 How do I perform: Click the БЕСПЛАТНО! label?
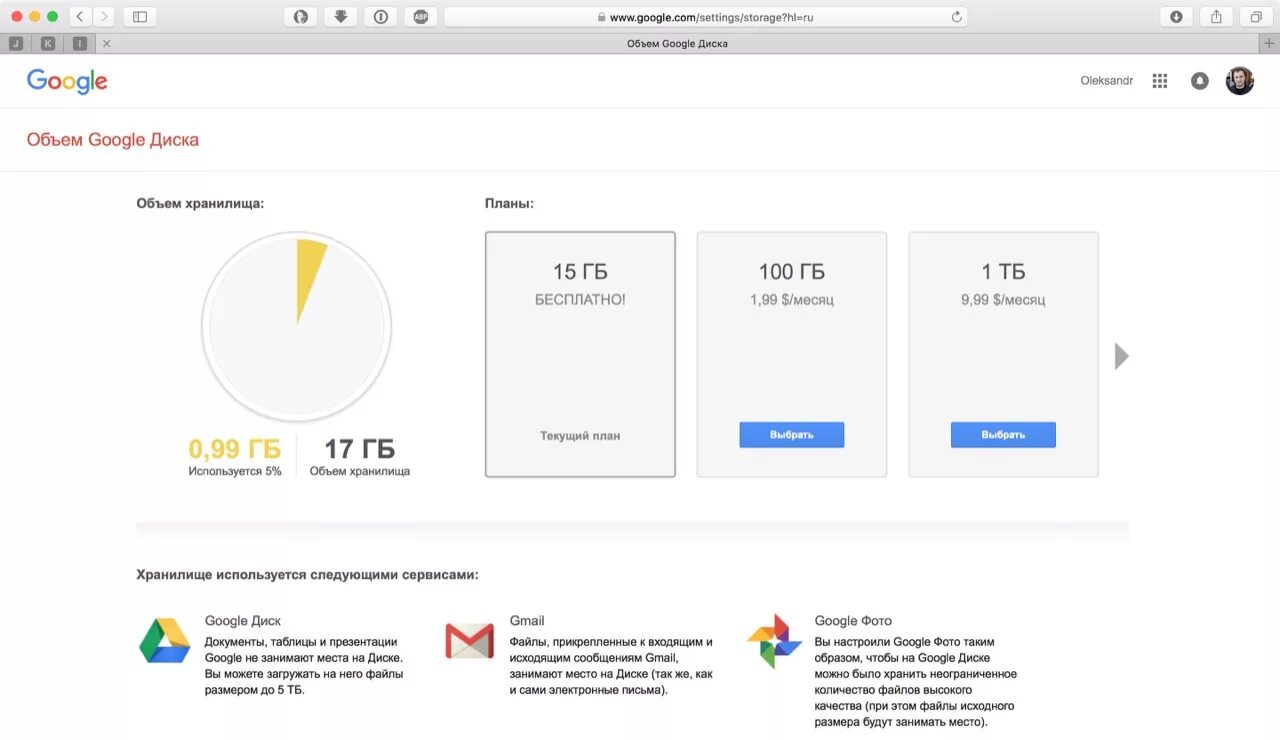tap(580, 300)
